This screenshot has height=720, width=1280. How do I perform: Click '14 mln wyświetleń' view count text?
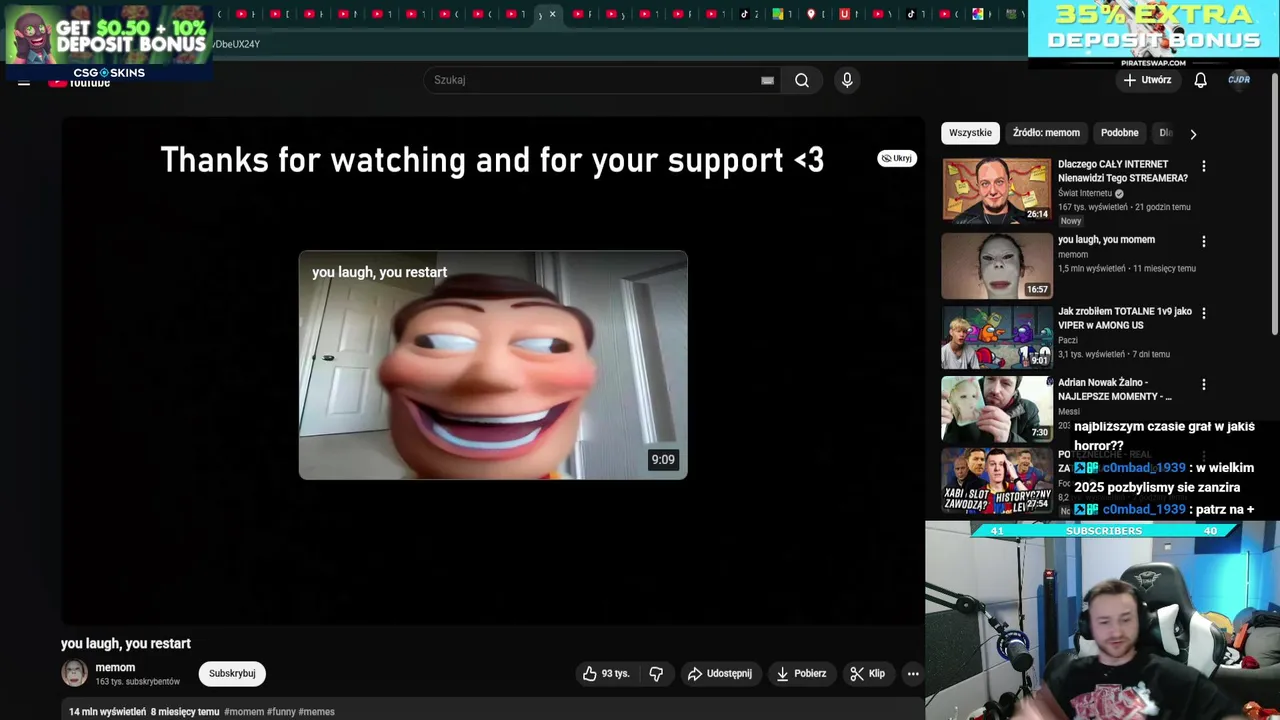click(107, 712)
